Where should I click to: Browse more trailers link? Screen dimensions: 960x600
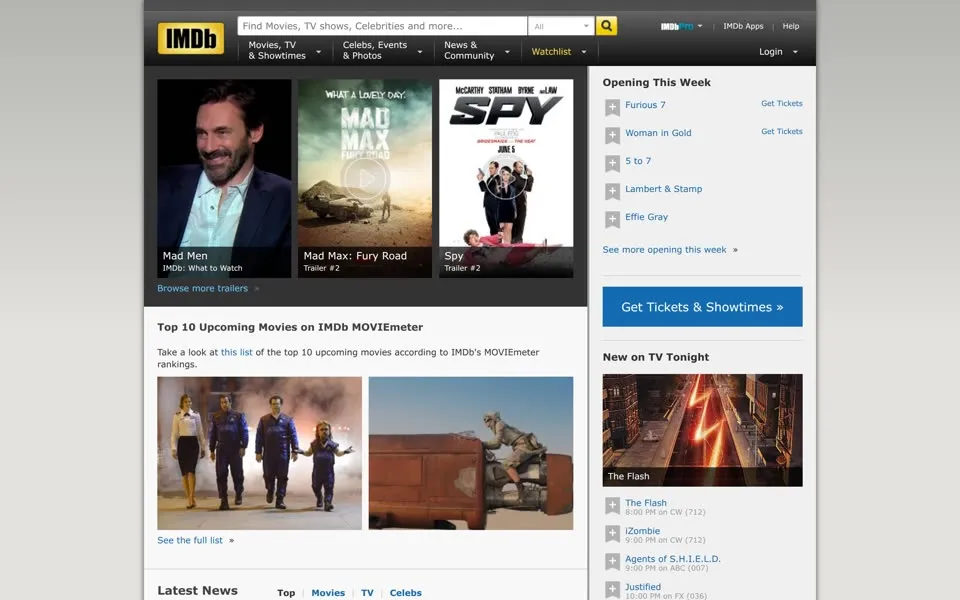[202, 288]
